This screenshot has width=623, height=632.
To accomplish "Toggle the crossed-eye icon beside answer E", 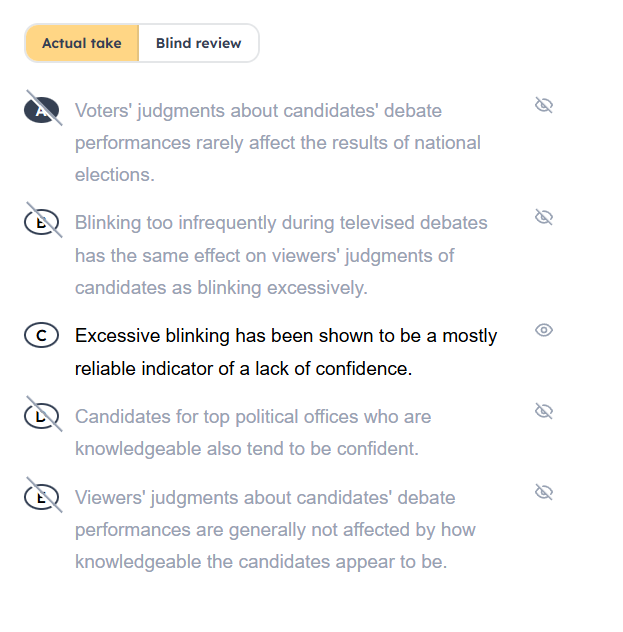I will [544, 492].
